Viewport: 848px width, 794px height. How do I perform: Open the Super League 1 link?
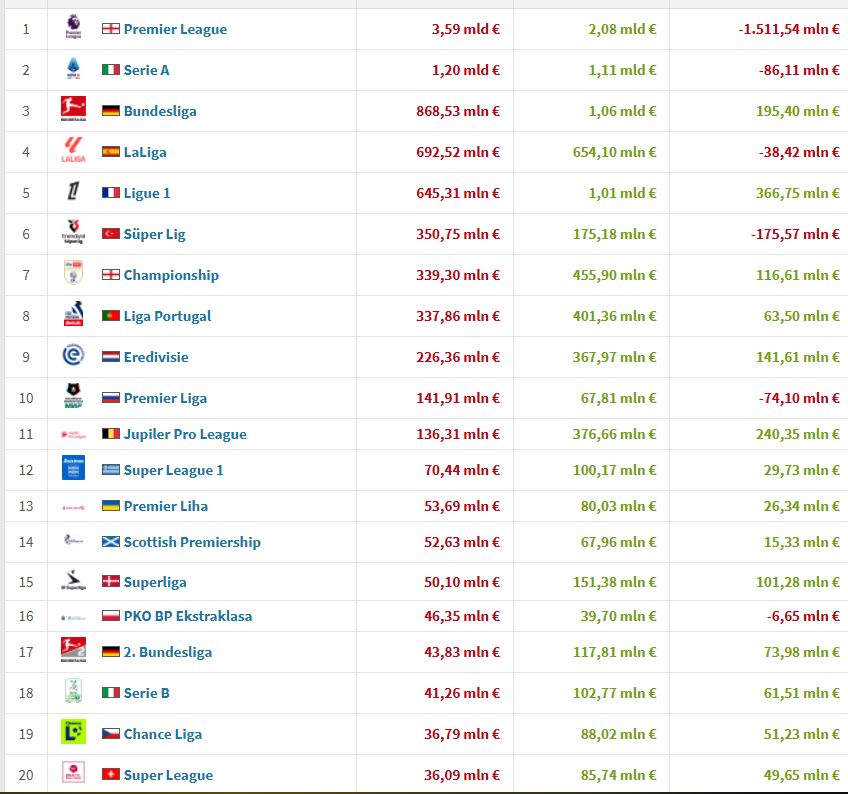coord(174,470)
